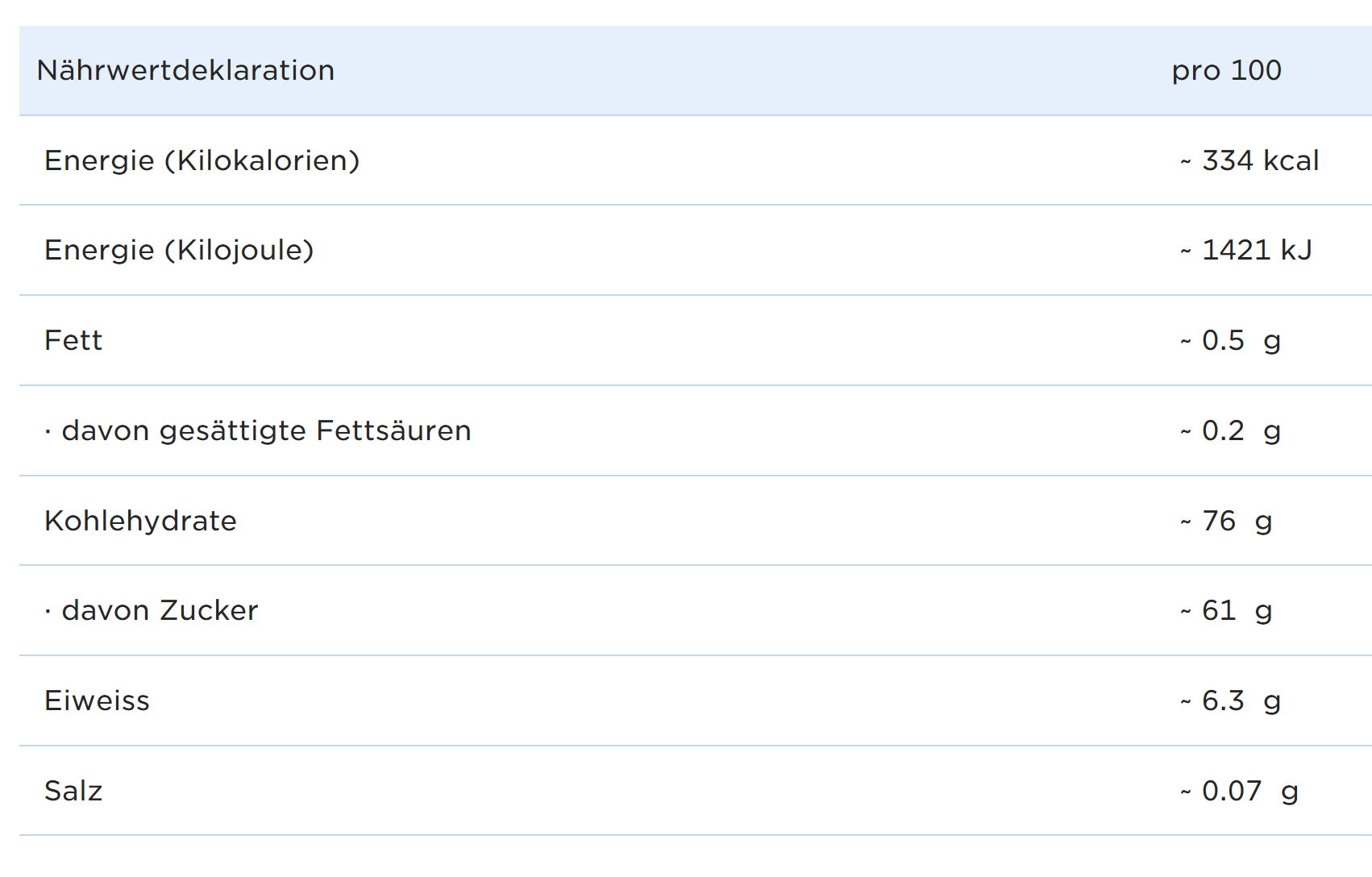Select the 'davon gesättigte Fettsäuren' label
Screen dimensions: 1372x877
(266, 431)
